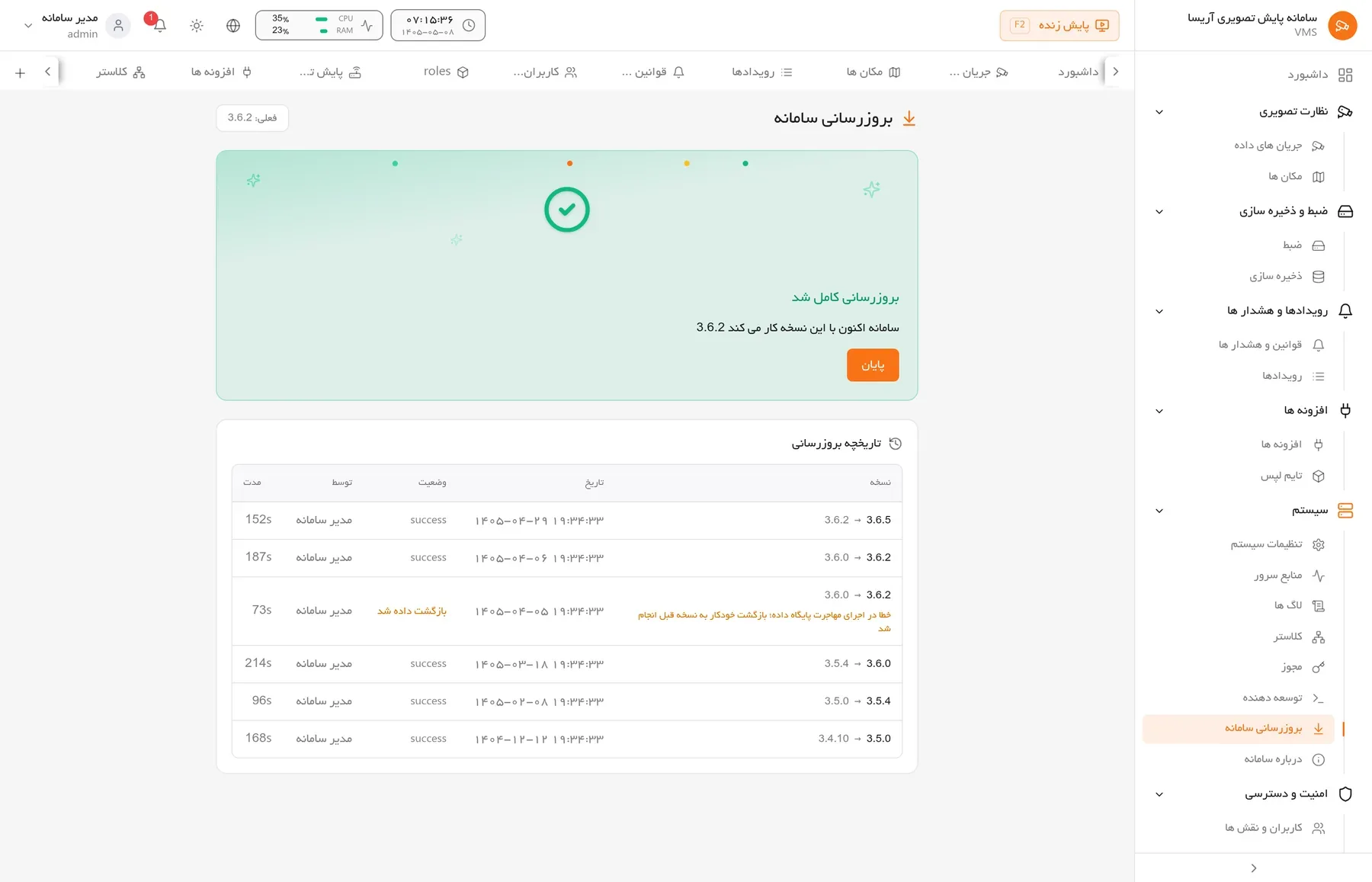Image resolution: width=1372 pixels, height=882 pixels.
Task: Add a new tab with plus icon
Action: 20,72
